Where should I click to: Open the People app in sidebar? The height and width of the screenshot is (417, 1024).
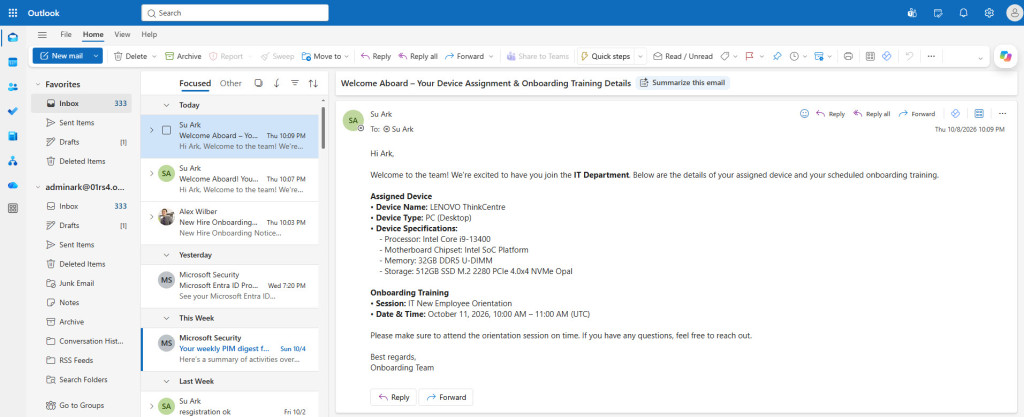(x=13, y=87)
